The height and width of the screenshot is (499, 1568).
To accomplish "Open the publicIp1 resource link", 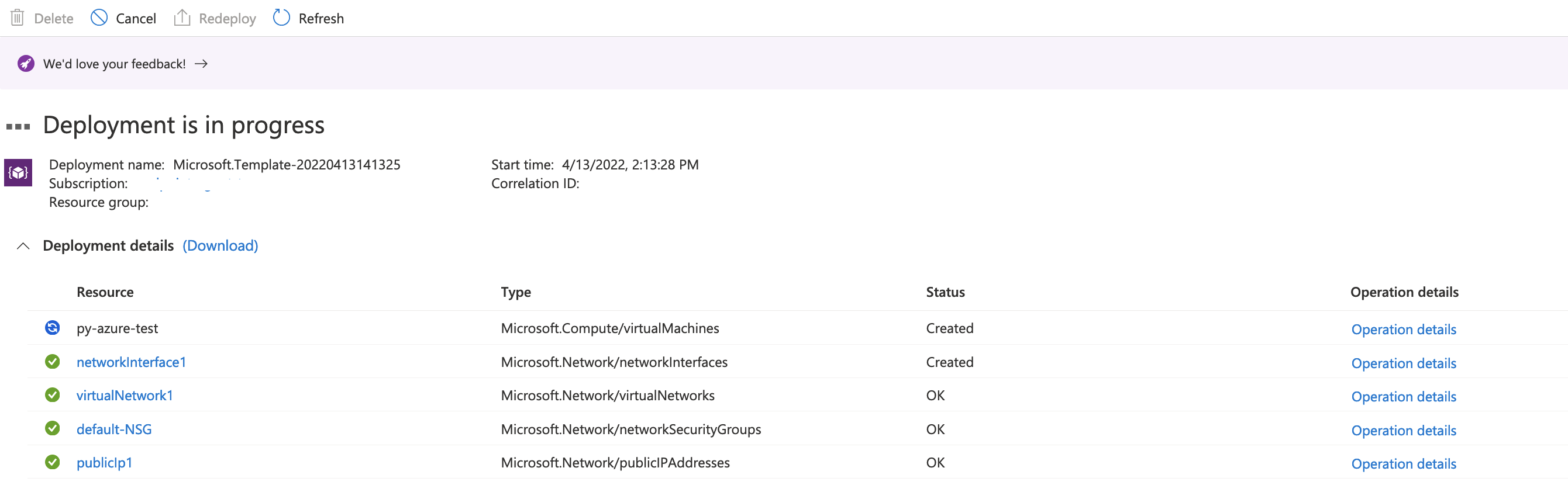I will tap(104, 463).
